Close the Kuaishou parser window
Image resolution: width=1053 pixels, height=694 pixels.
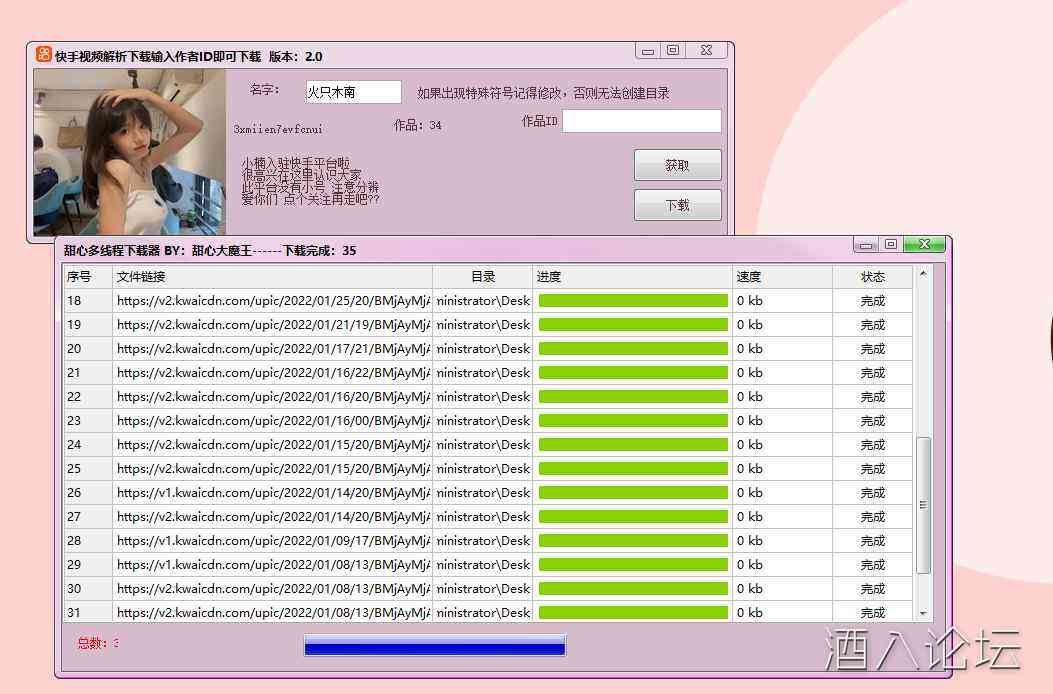(x=706, y=50)
